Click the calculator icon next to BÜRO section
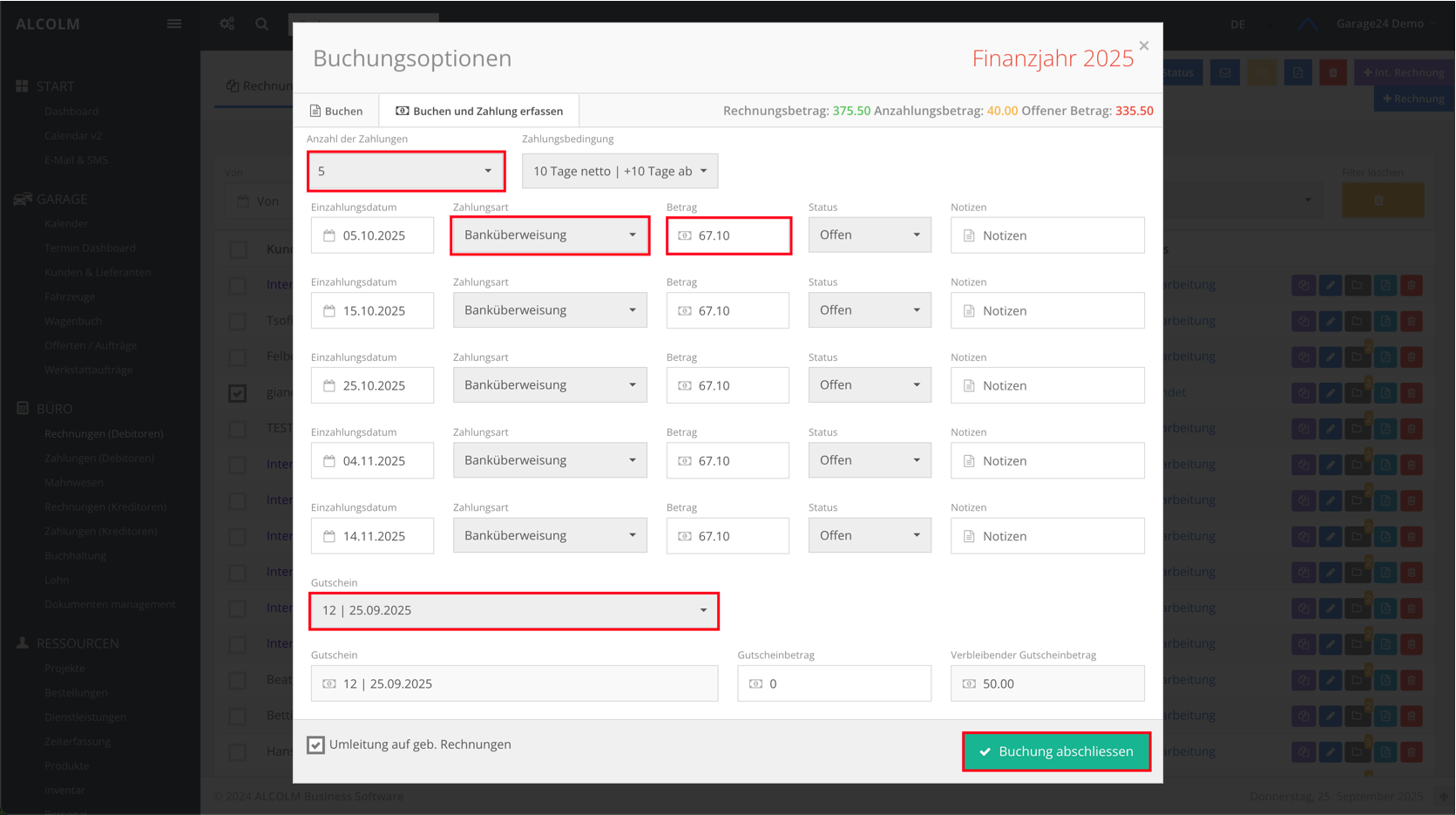 (22, 408)
